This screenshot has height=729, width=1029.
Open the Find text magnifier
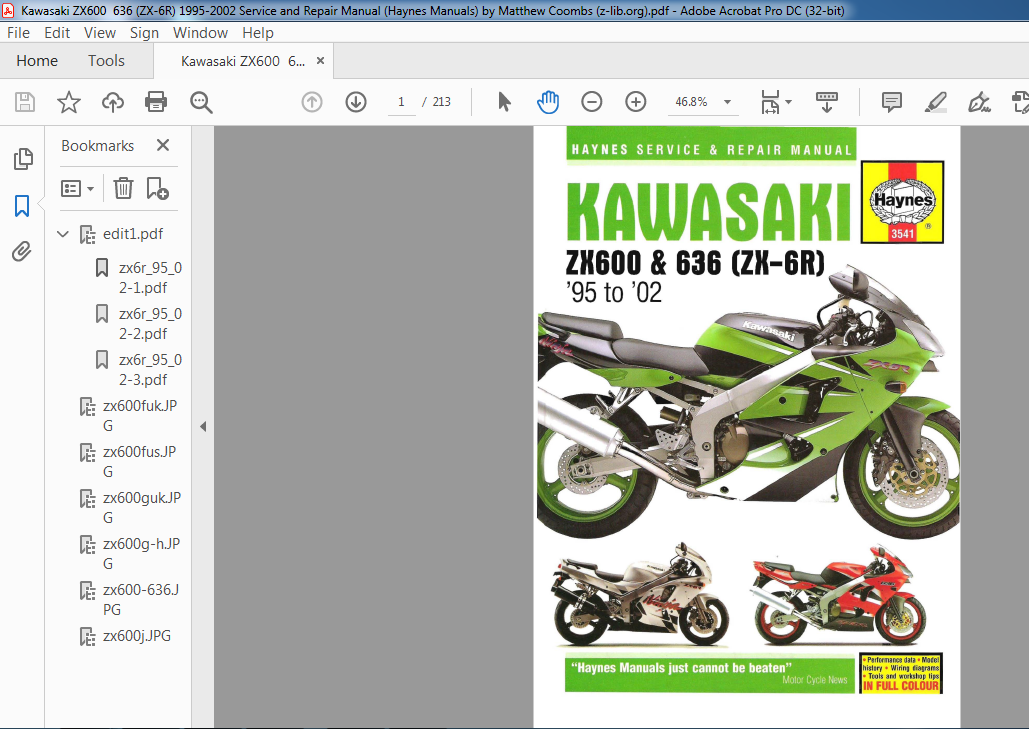pos(201,102)
